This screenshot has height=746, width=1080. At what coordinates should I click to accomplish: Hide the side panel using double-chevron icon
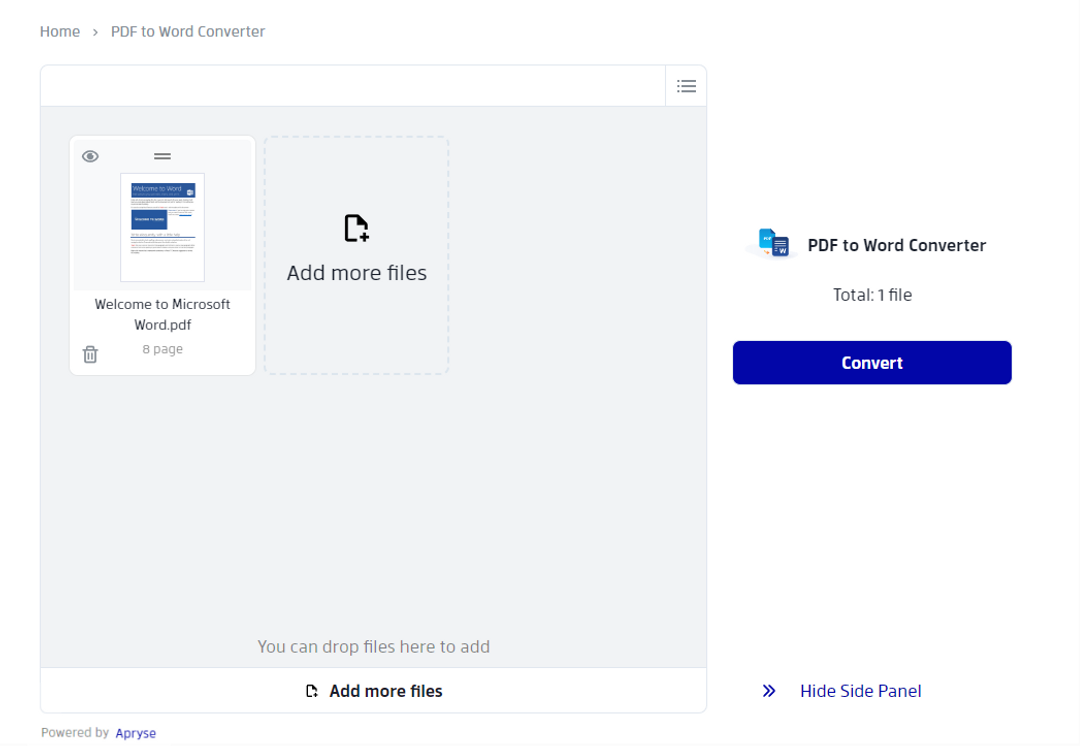768,690
